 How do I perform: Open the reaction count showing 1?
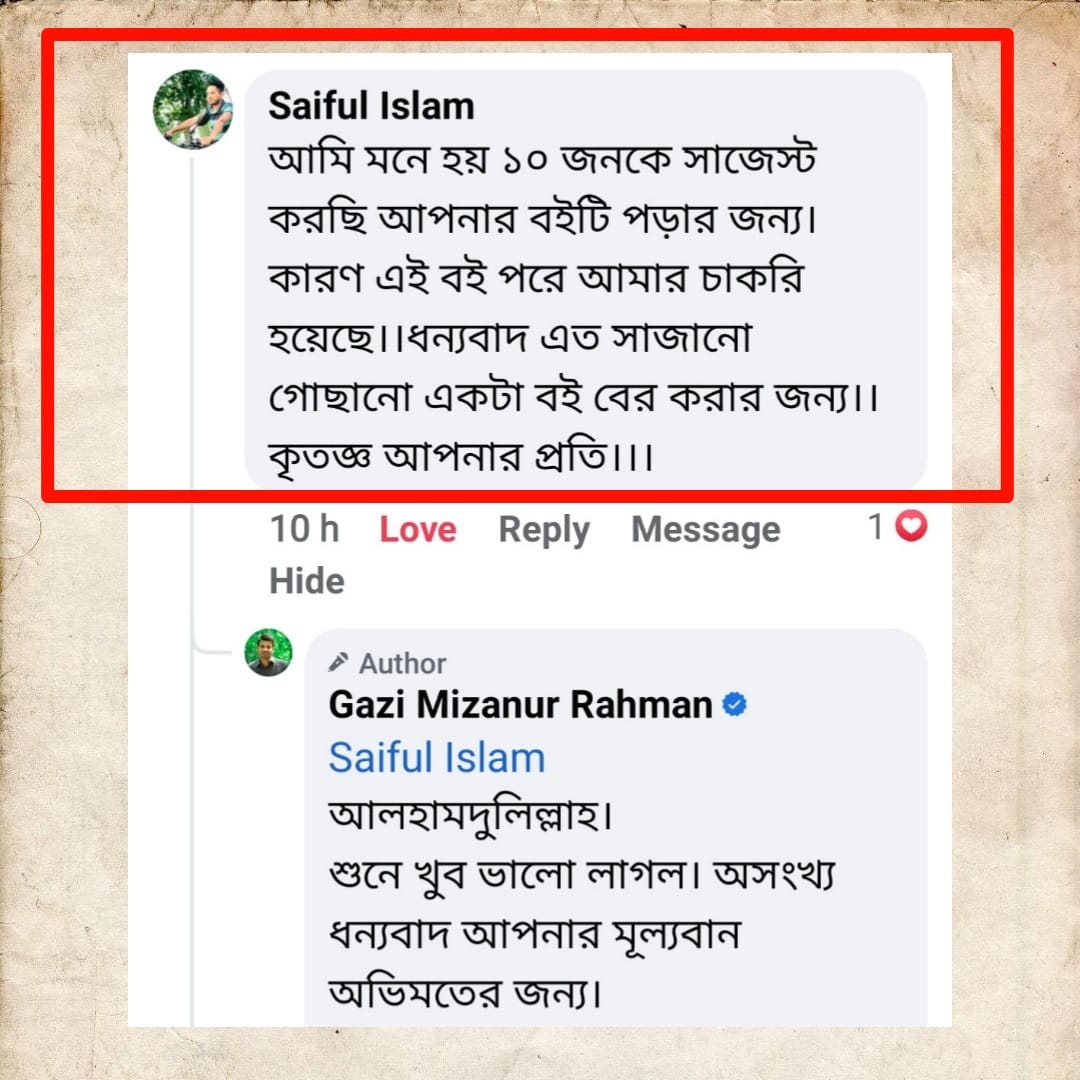[876, 527]
